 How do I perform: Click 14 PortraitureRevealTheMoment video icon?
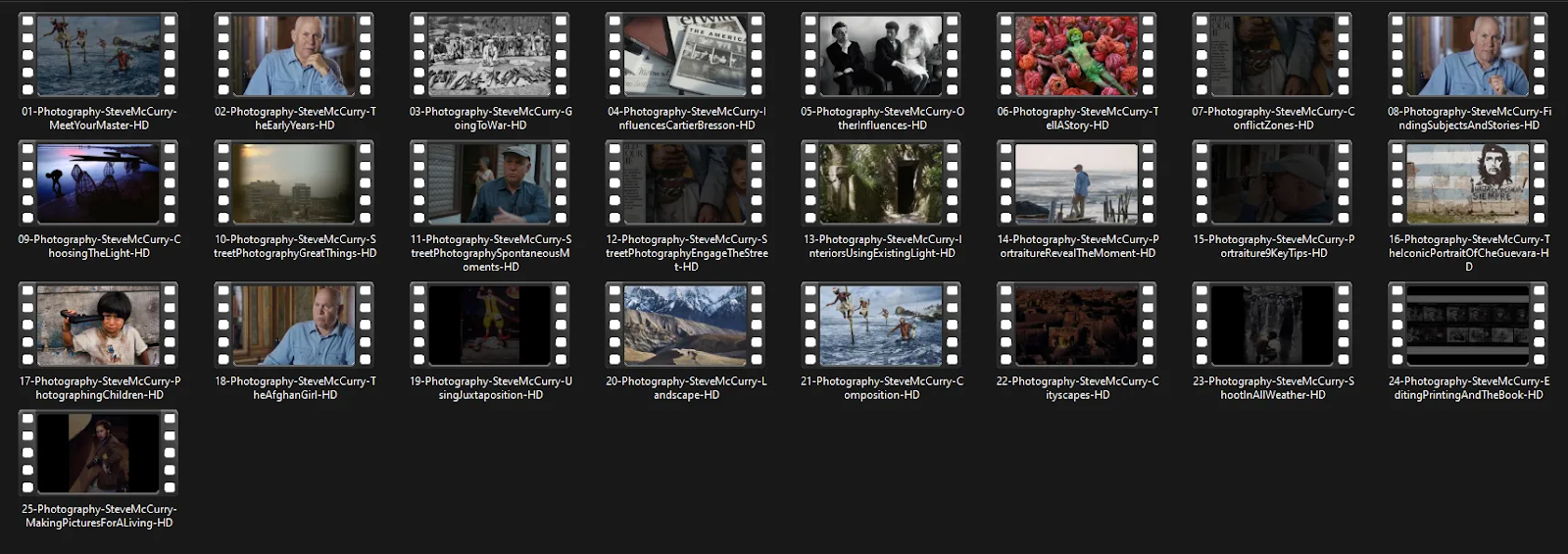click(1077, 183)
